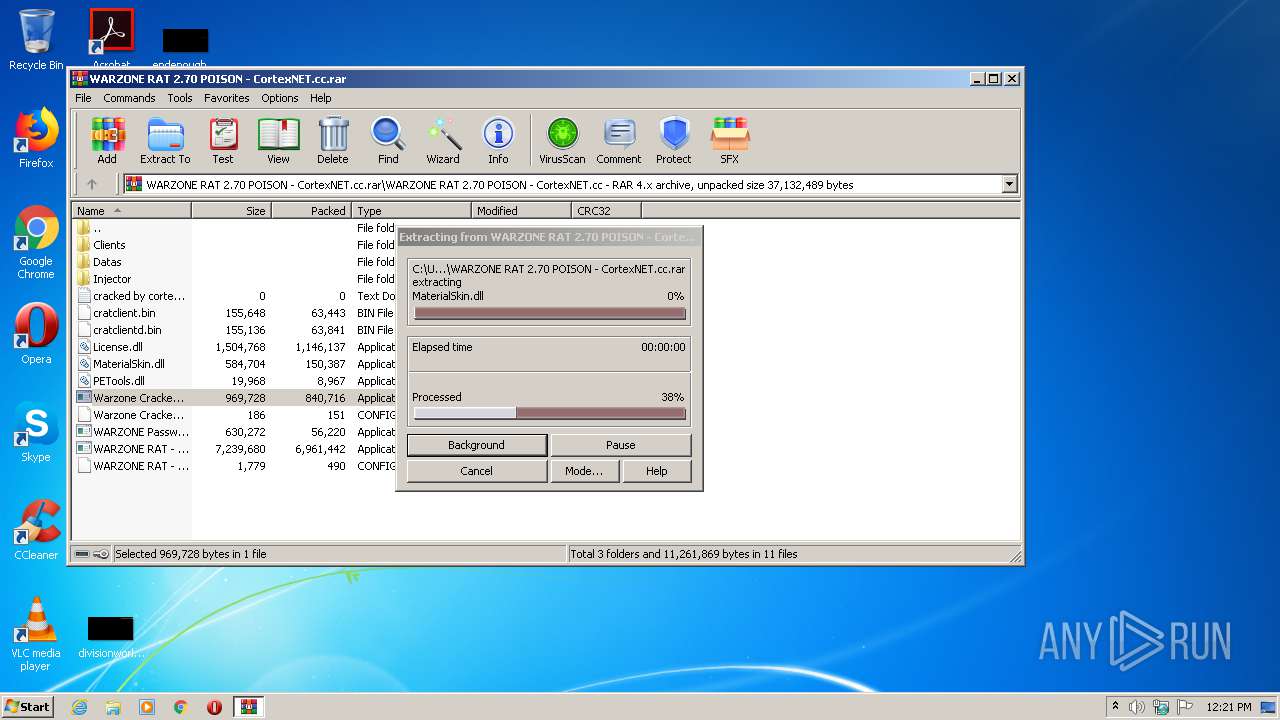Viewport: 1280px width, 720px height.
Task: Run VirusScan on archive
Action: [x=562, y=141]
